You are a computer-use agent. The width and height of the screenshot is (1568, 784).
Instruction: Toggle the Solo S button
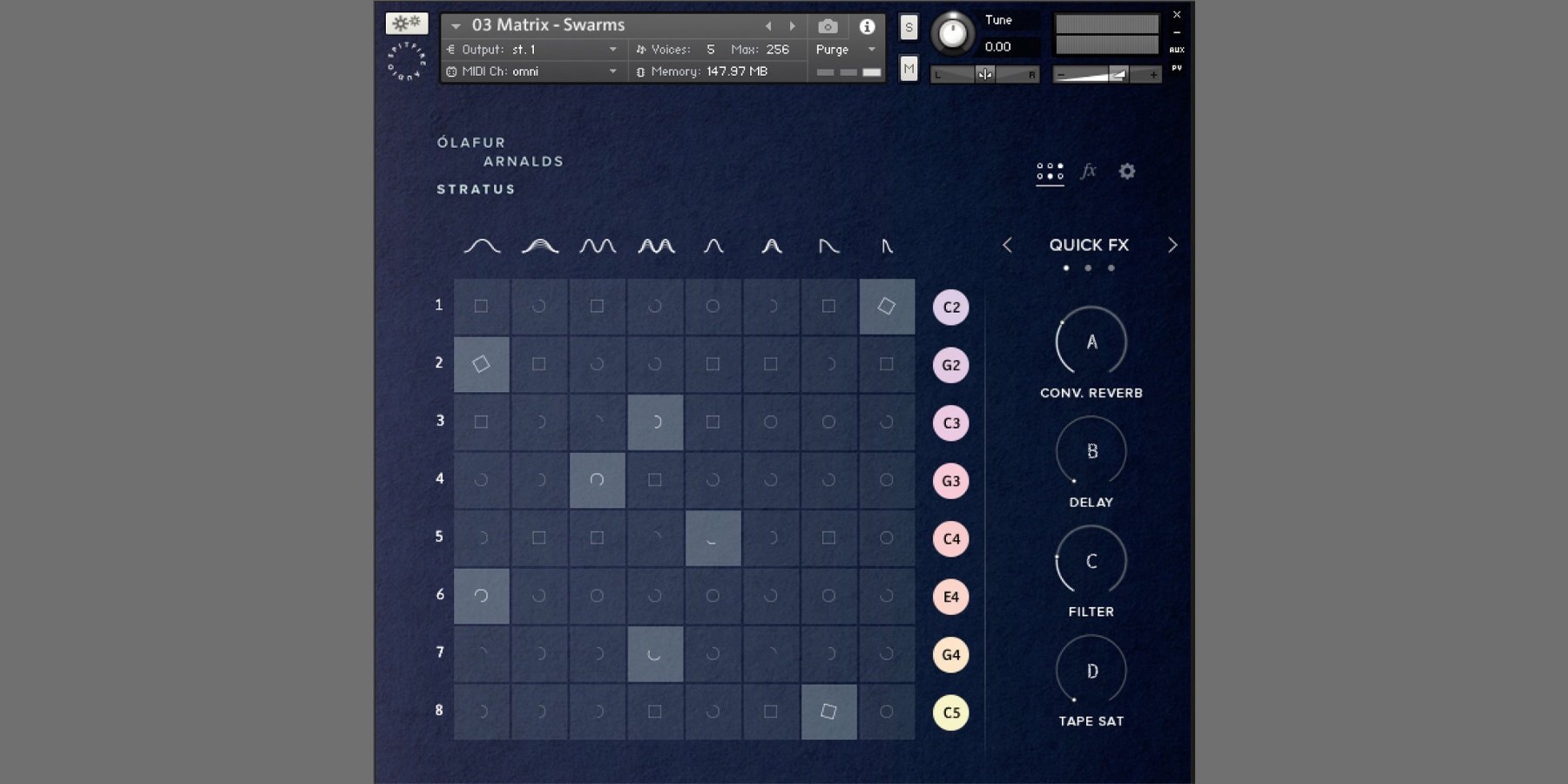tap(909, 27)
